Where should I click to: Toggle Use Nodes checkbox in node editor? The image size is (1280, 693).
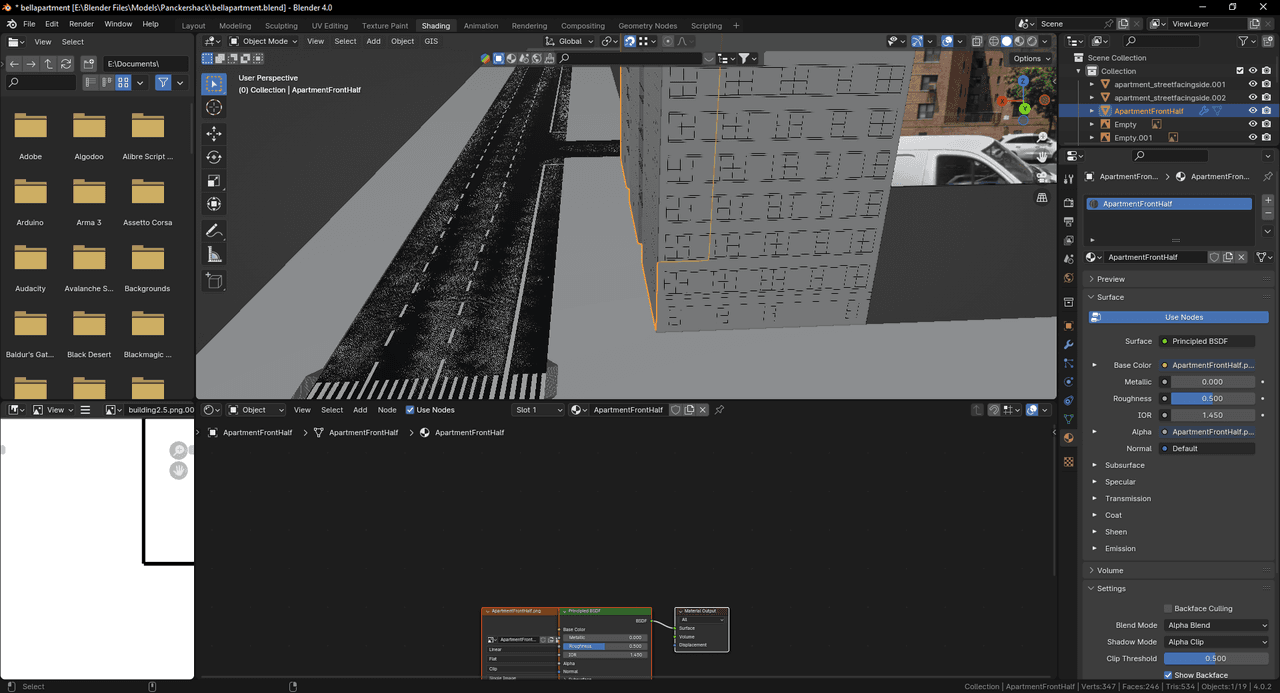coord(410,410)
